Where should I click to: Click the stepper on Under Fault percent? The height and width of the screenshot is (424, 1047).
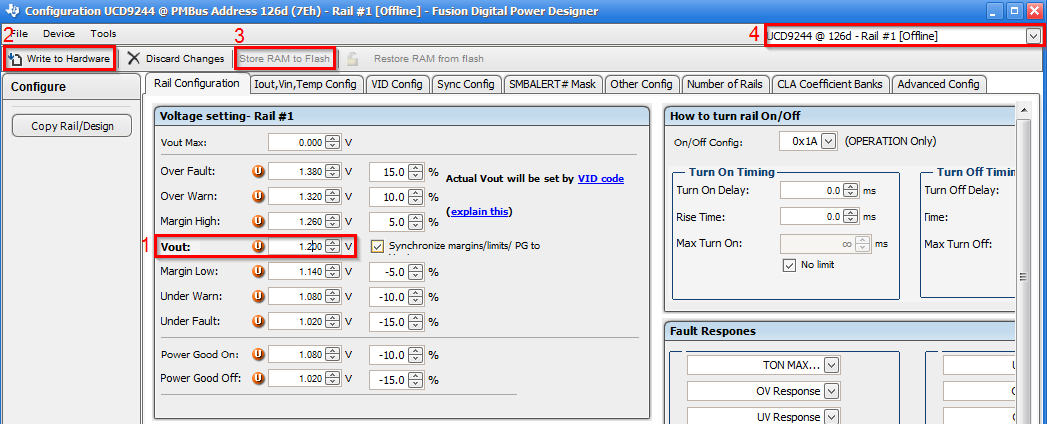[415, 321]
